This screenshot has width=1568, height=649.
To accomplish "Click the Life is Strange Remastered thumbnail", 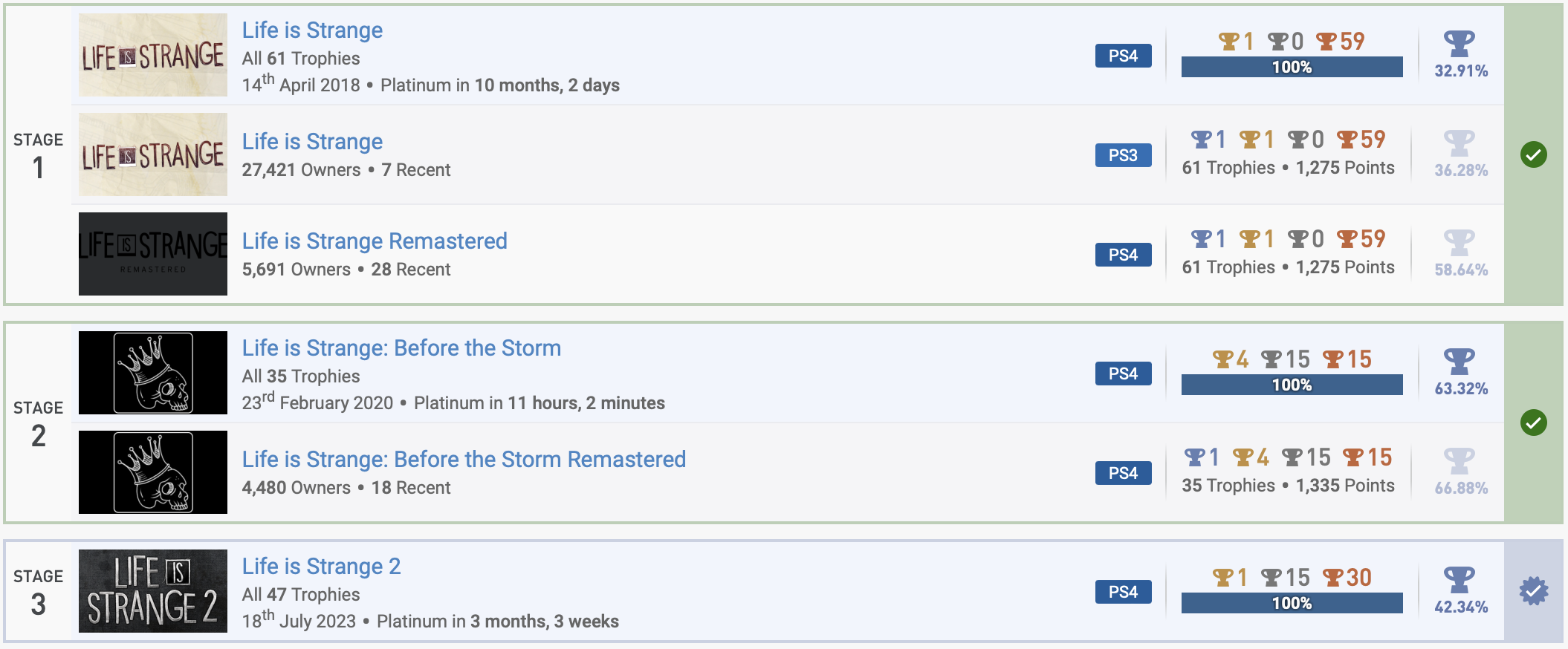I will coord(153,254).
